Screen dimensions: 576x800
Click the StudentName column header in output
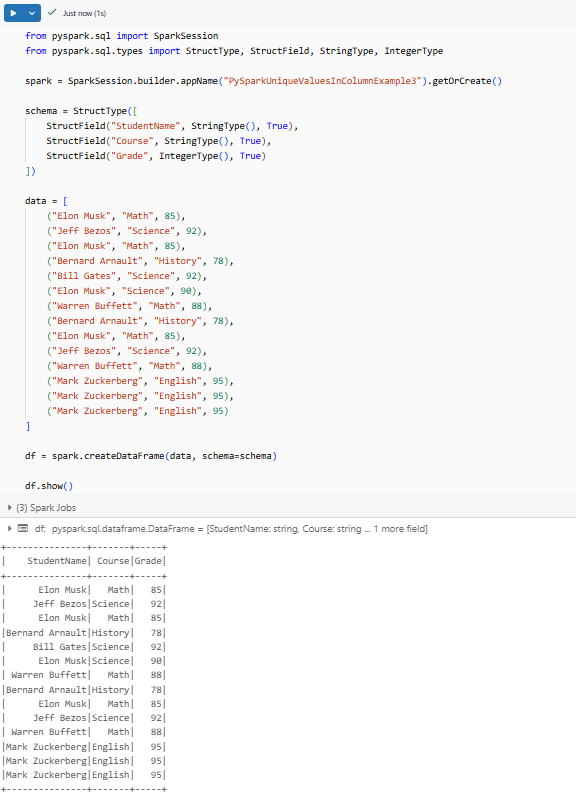pos(57,561)
